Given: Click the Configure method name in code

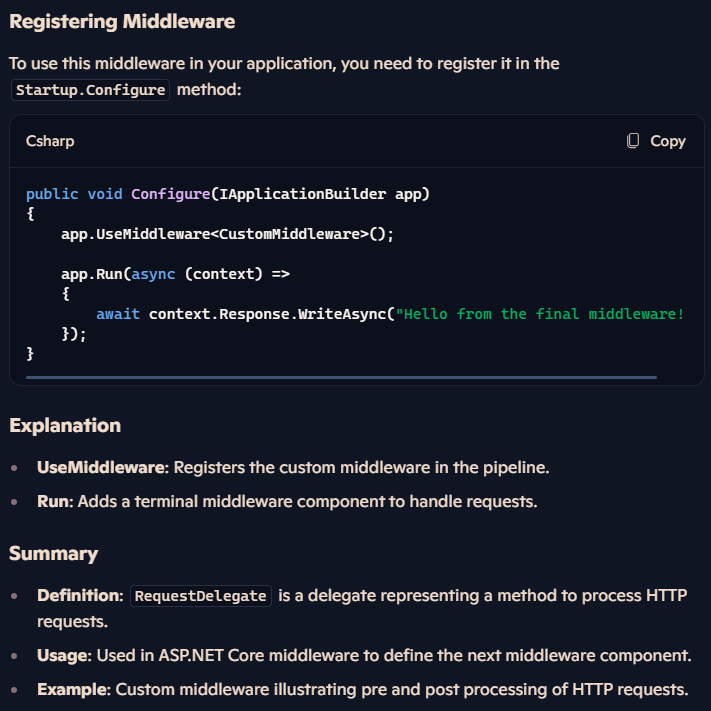Looking at the screenshot, I should [x=170, y=194].
